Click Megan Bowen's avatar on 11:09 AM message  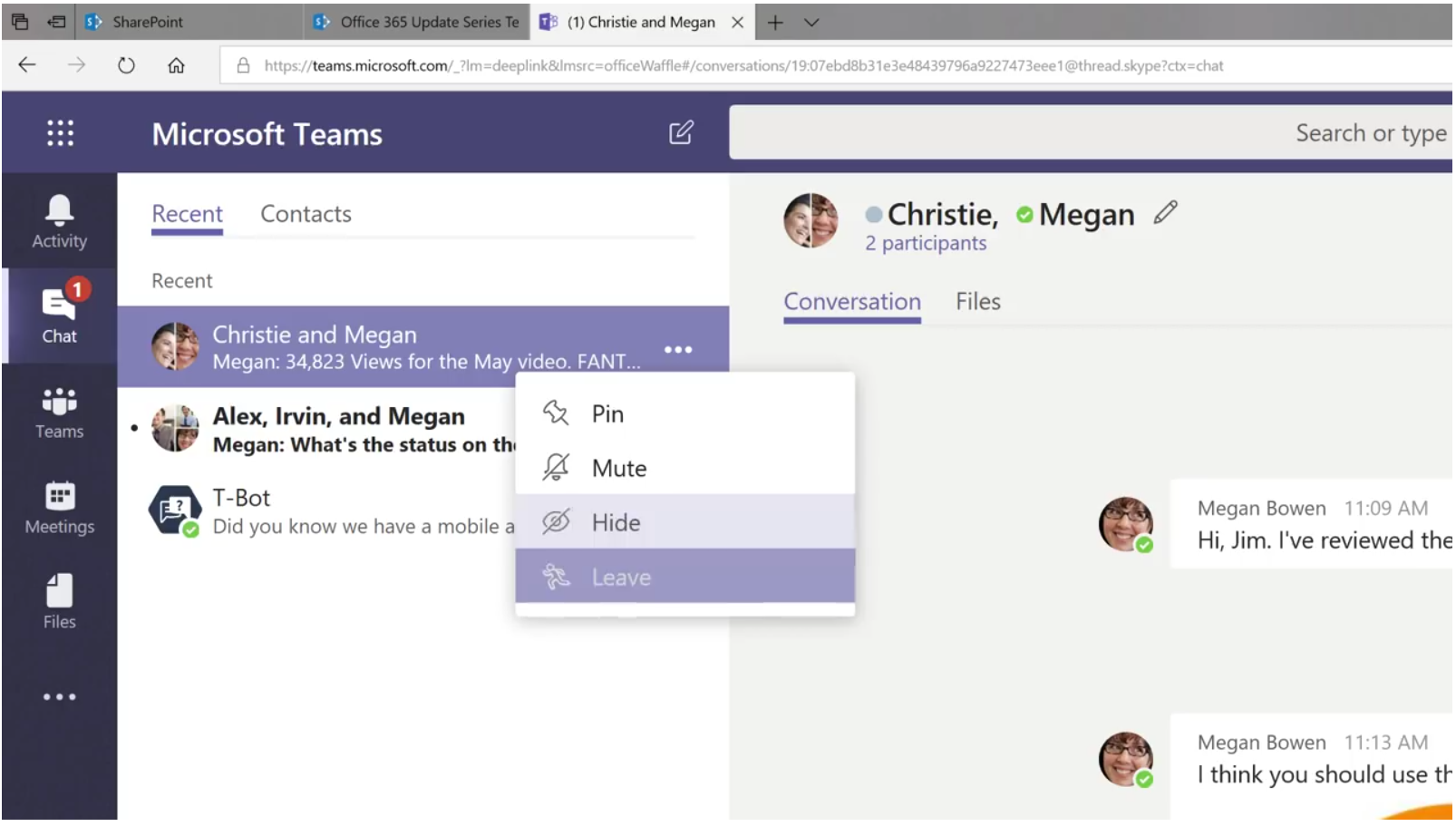click(x=1126, y=524)
